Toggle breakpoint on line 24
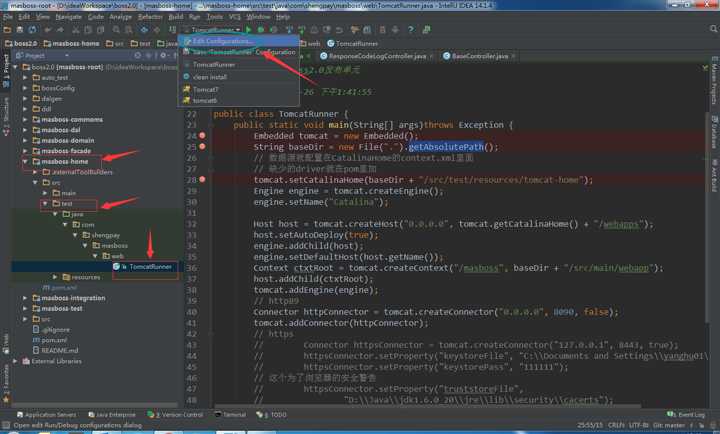Image resolution: width=720 pixels, height=434 pixels. pos(202,136)
